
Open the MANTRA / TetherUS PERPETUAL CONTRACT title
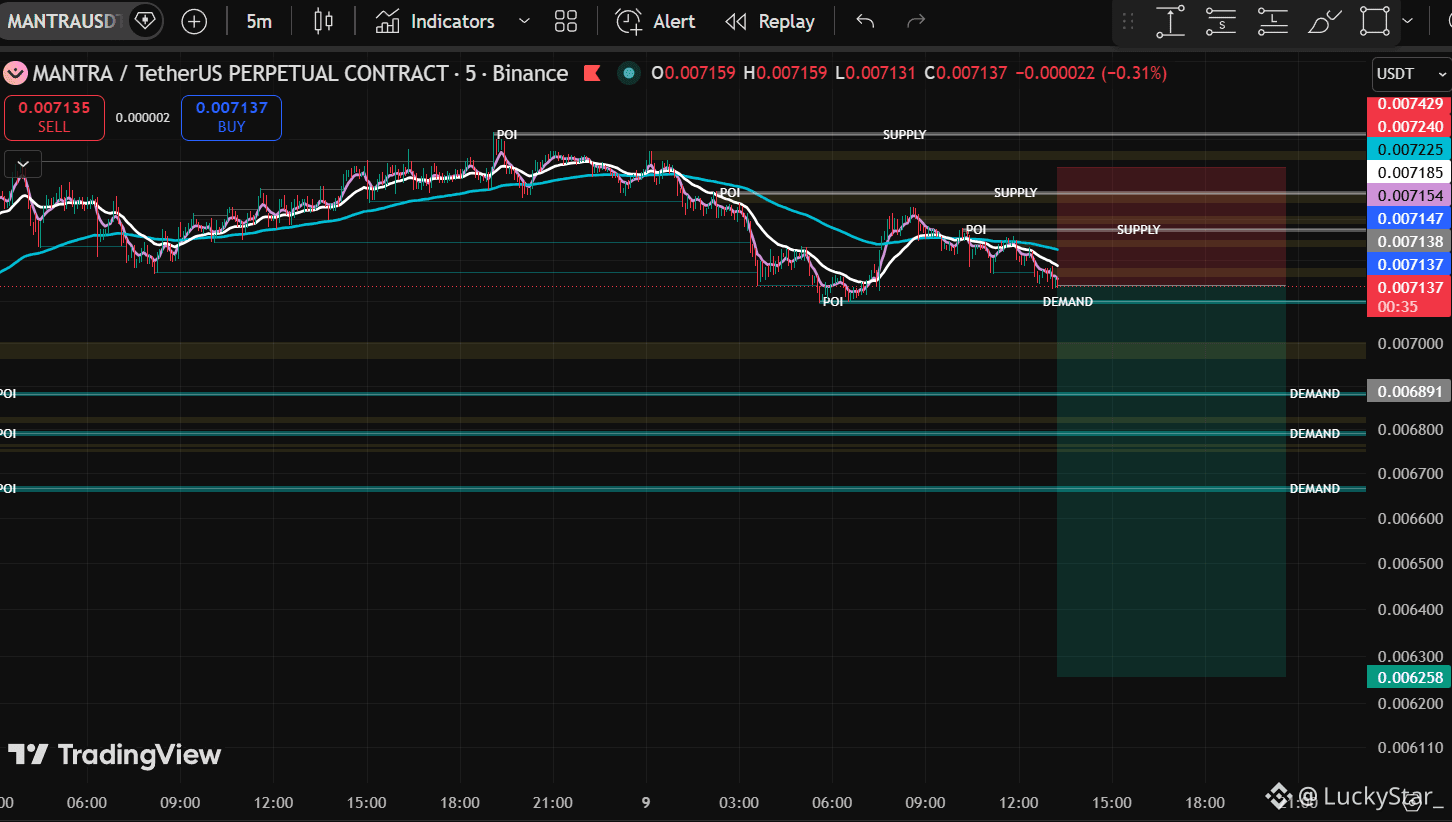point(300,73)
